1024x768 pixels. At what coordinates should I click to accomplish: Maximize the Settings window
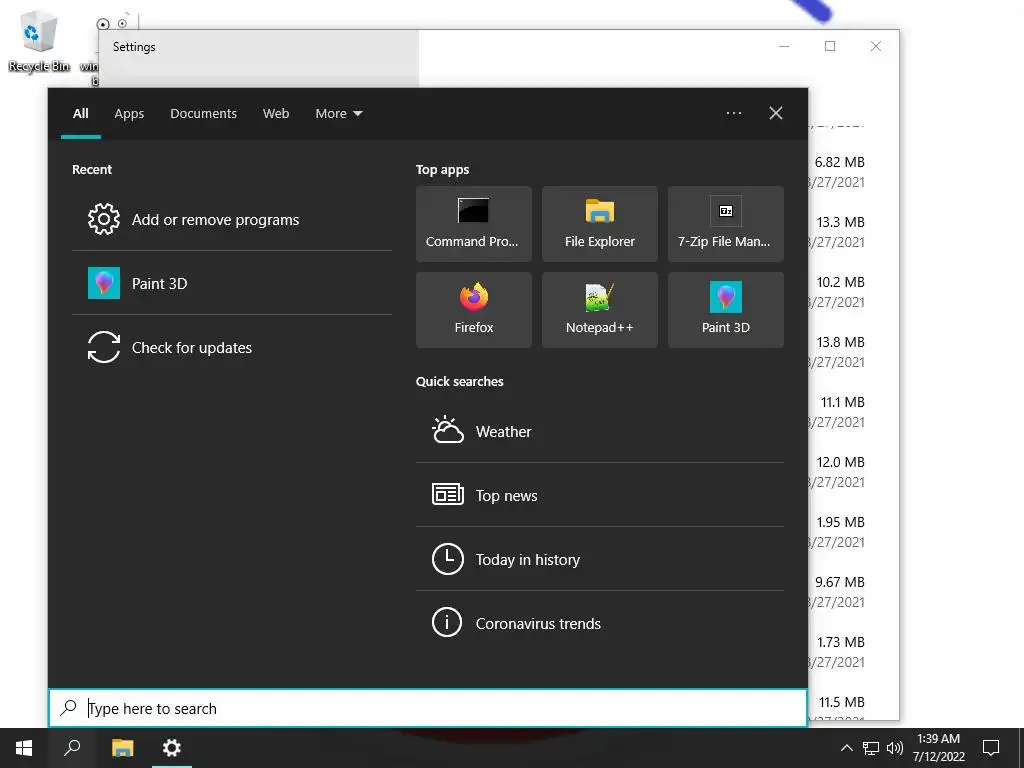click(x=830, y=46)
